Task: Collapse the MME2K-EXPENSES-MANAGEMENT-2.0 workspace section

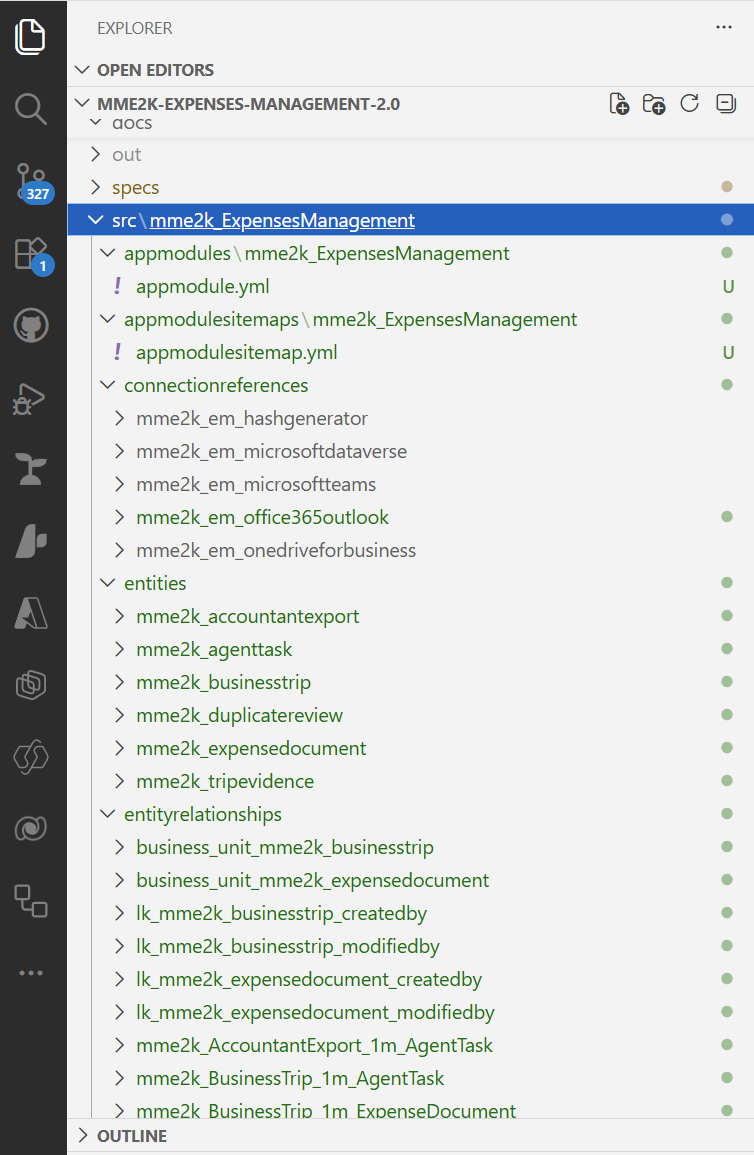Action: (248, 104)
